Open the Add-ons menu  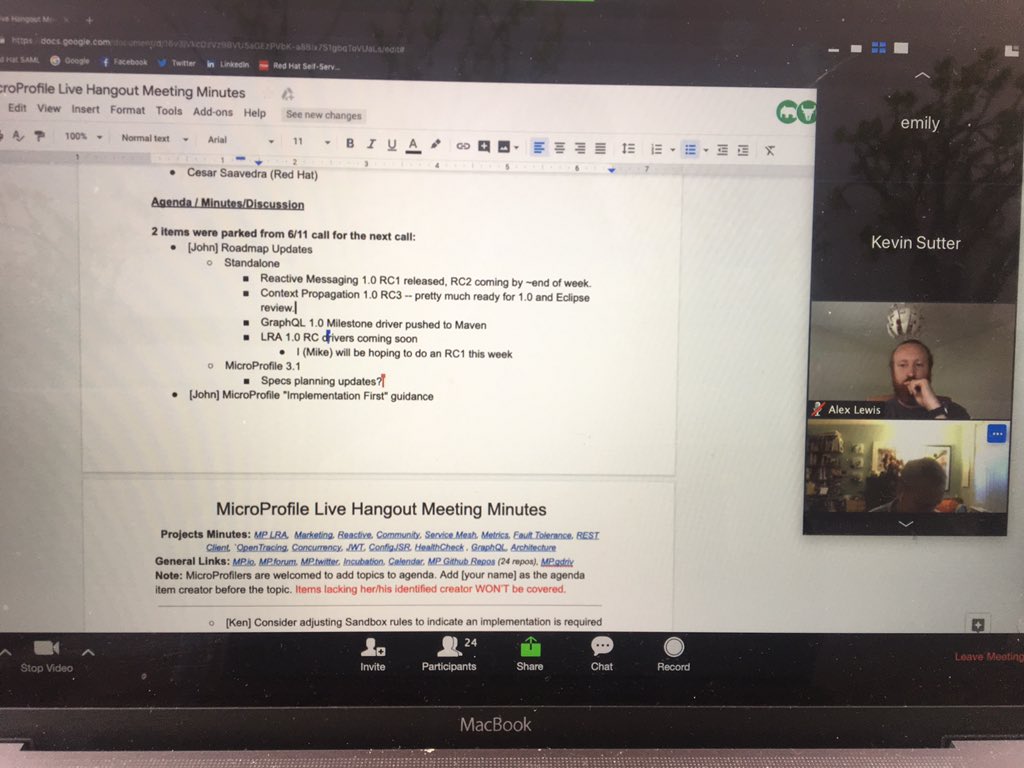tap(213, 112)
